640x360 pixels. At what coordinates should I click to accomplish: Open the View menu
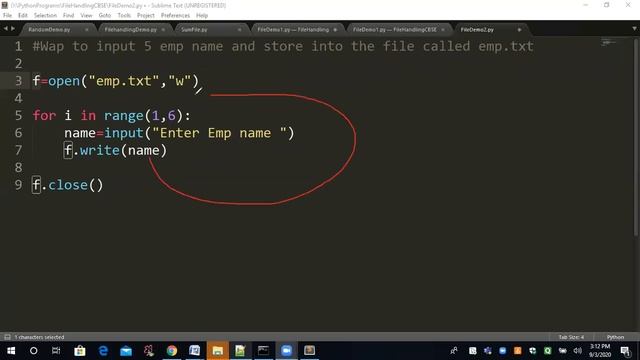86,16
